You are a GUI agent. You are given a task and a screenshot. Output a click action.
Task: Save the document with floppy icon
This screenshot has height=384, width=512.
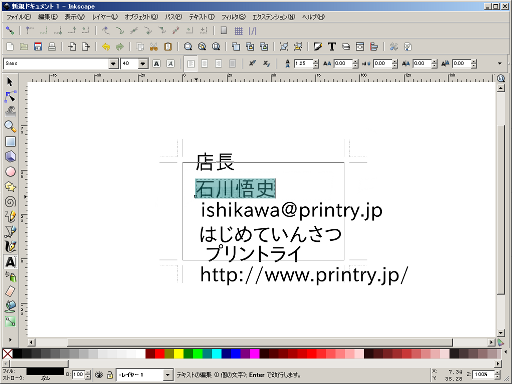click(x=38, y=47)
